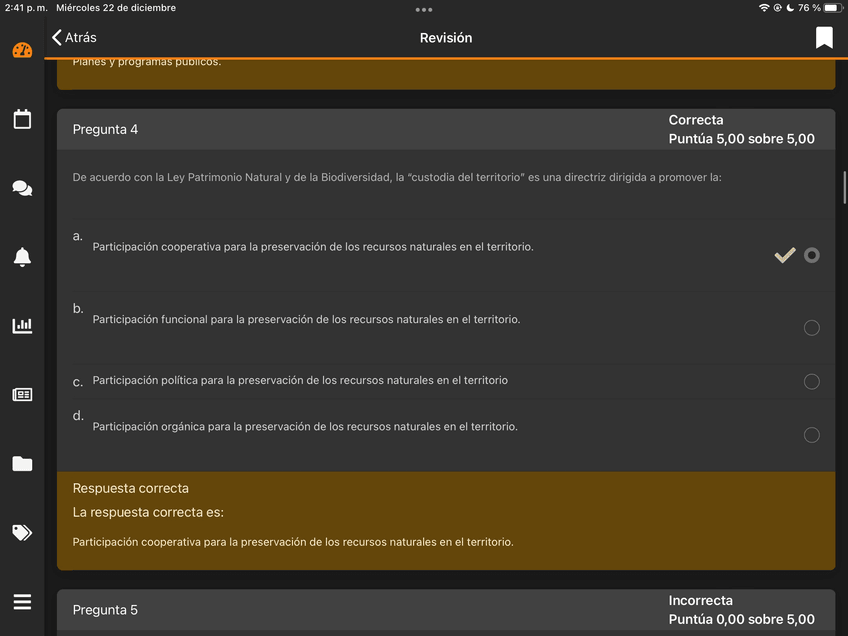This screenshot has height=636, width=848.
Task: Select radio button for option a Participación cooperativa
Action: point(811,255)
